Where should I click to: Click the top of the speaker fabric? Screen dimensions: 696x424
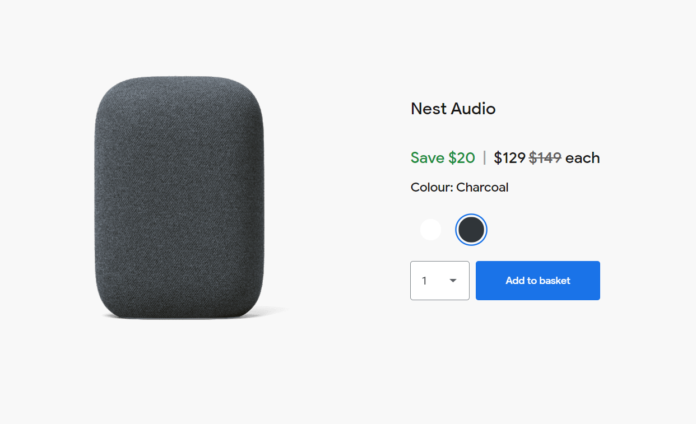[179, 84]
